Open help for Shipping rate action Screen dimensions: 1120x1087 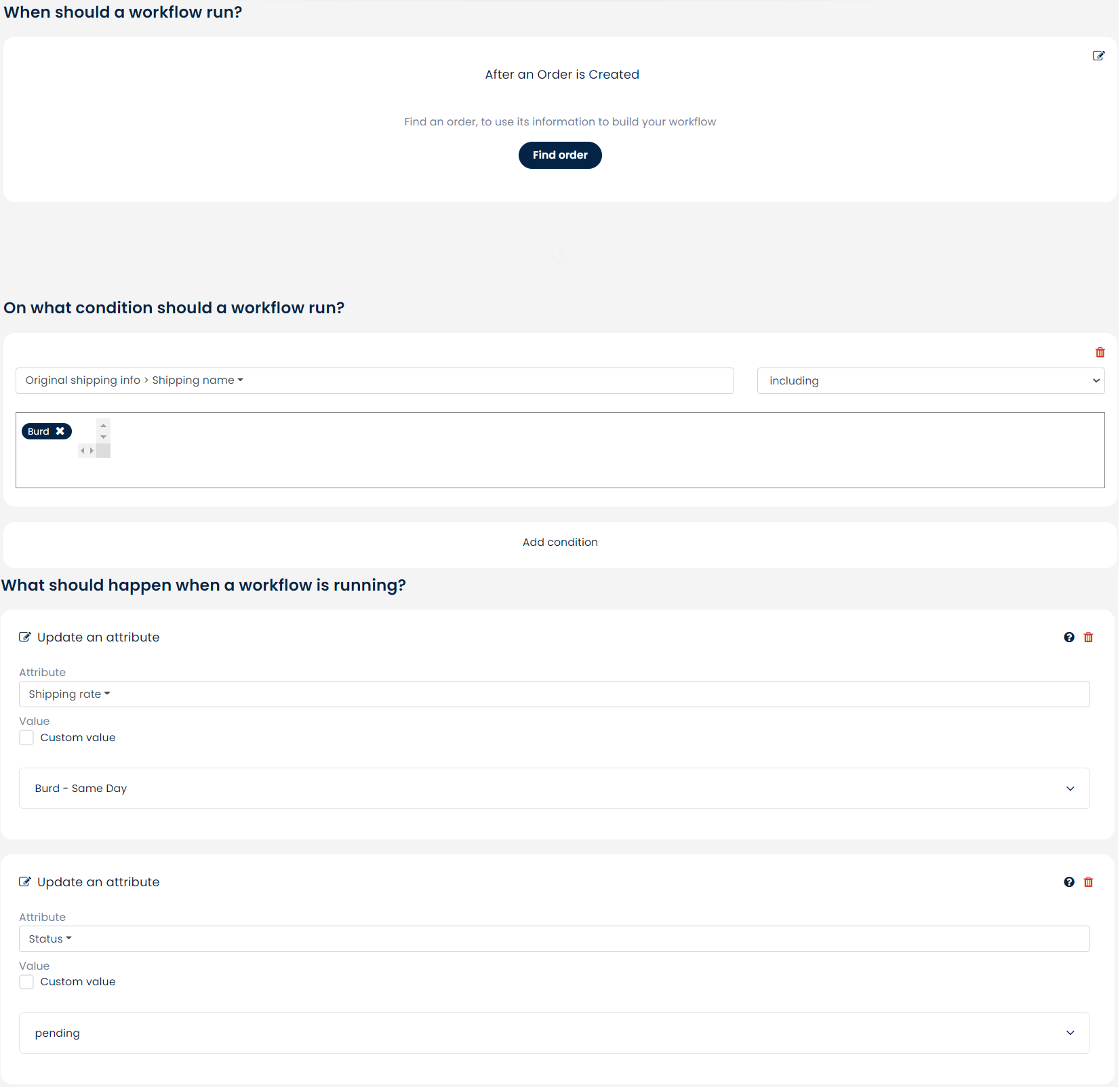point(1069,637)
